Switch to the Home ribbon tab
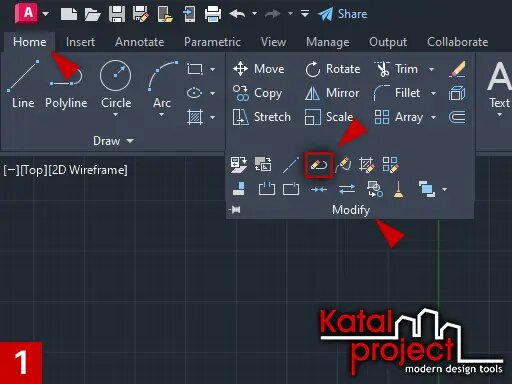Screen dimensions: 512x384 tap(30, 42)
